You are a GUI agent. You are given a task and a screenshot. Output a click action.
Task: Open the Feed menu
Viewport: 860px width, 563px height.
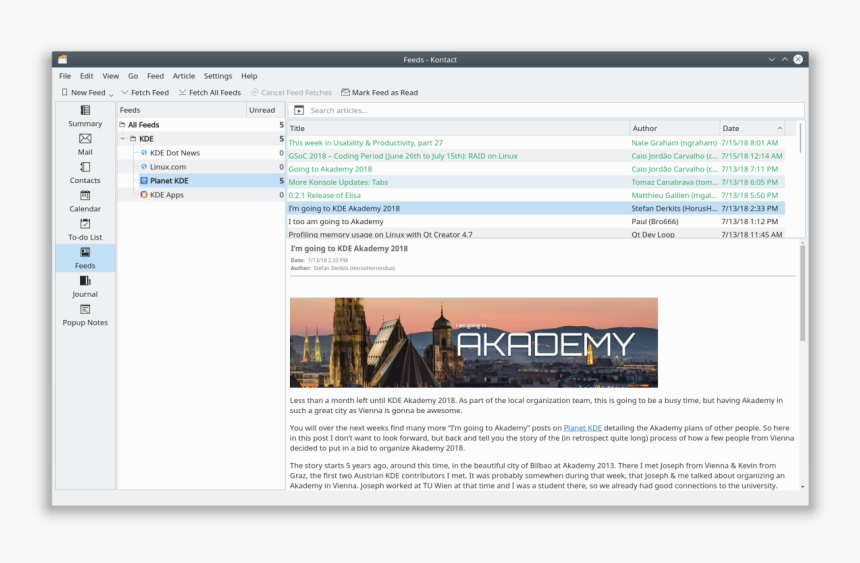tap(155, 76)
